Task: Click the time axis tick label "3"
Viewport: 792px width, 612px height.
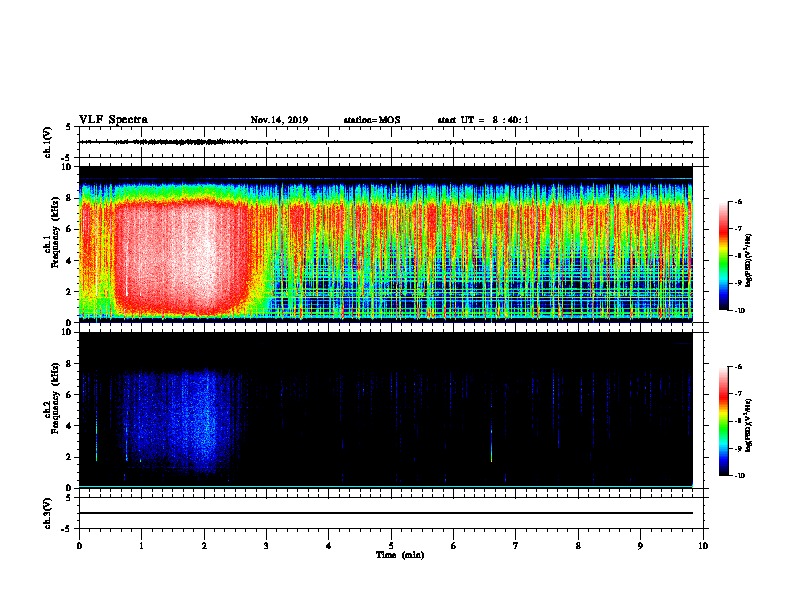Action: click(266, 546)
